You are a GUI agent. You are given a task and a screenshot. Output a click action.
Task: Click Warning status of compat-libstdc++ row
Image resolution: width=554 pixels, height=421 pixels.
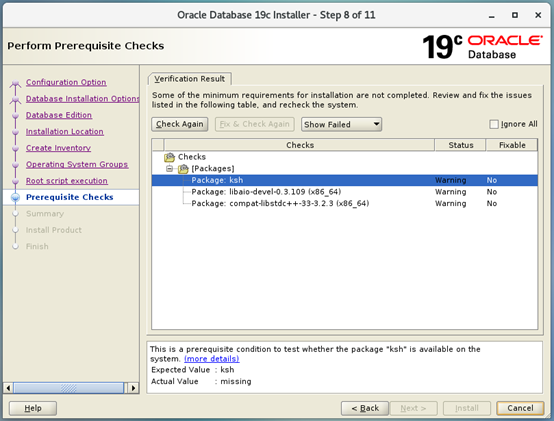pyautogui.click(x=450, y=203)
